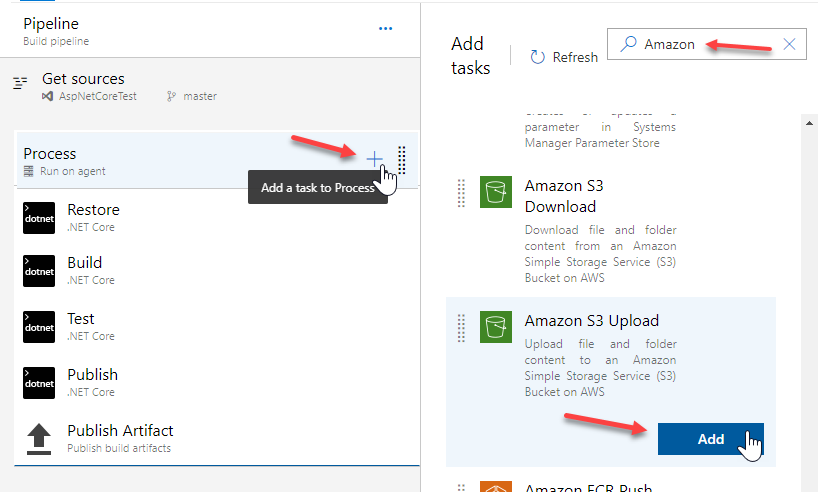Open the AspNetCoreTest repository label
This screenshot has width=822, height=492.
click(98, 96)
